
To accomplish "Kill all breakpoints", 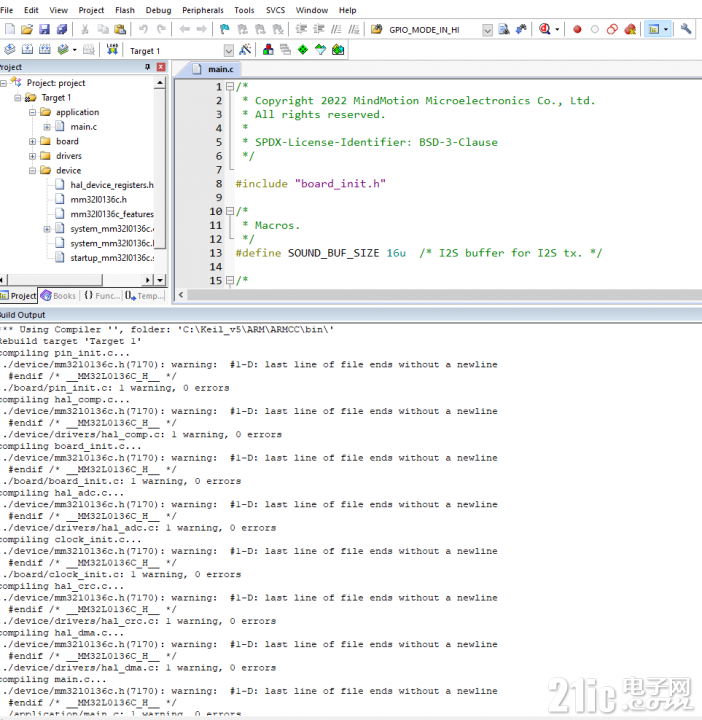I will [x=630, y=29].
